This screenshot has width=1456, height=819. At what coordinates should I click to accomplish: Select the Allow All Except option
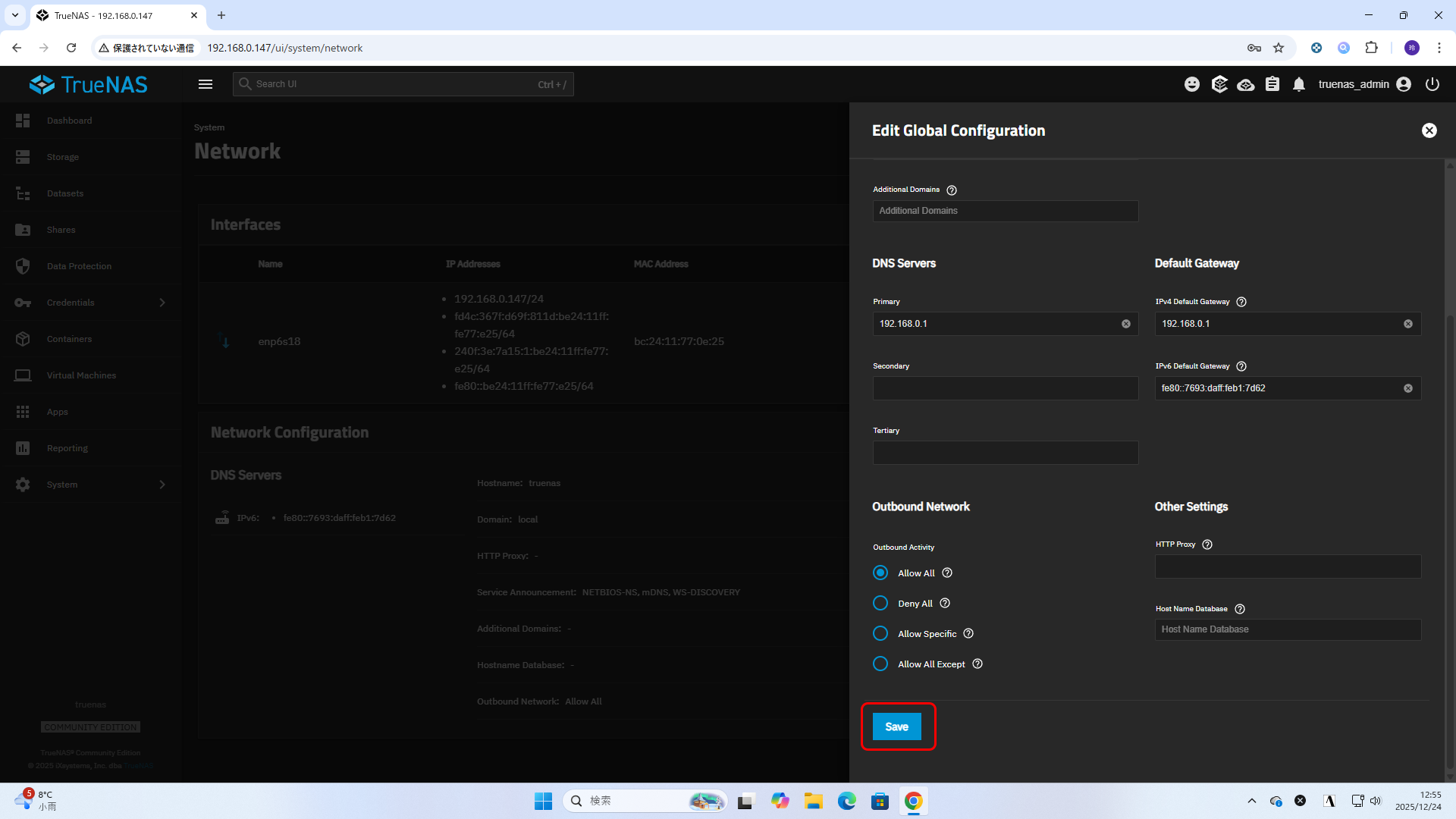coord(880,664)
